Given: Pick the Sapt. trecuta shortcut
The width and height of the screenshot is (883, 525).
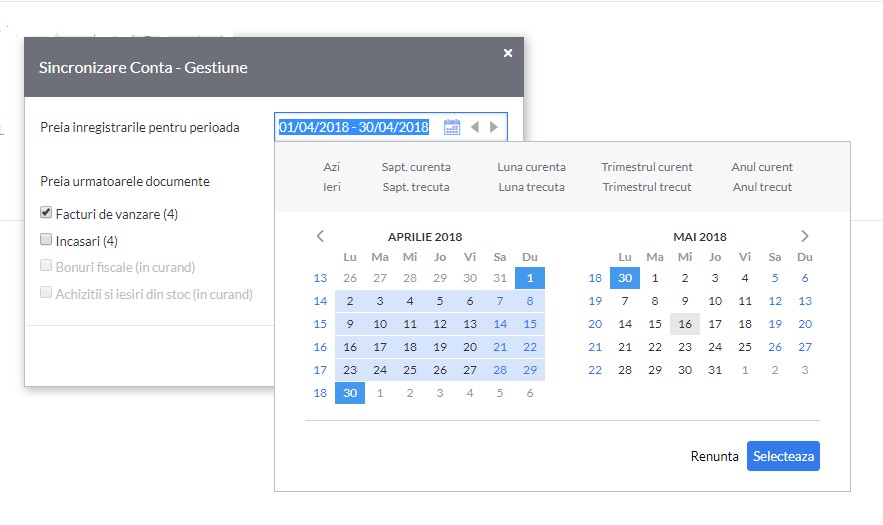Looking at the screenshot, I should 416,187.
